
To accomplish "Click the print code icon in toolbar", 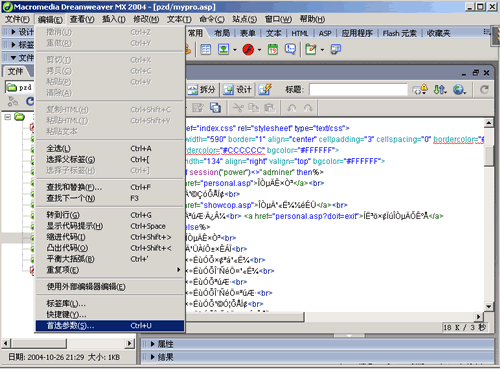I will [x=197, y=108].
